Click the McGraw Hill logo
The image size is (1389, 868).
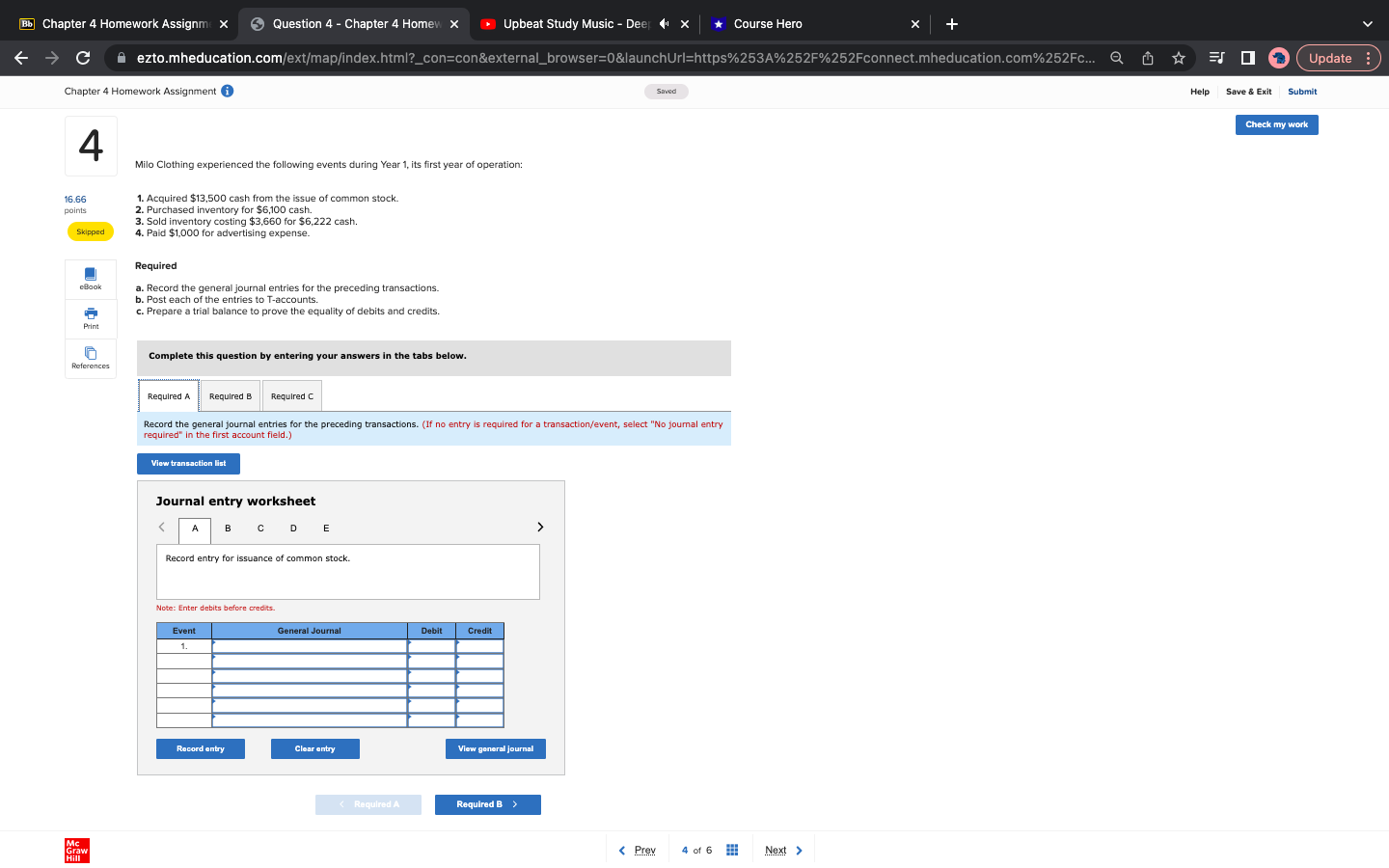[x=77, y=851]
